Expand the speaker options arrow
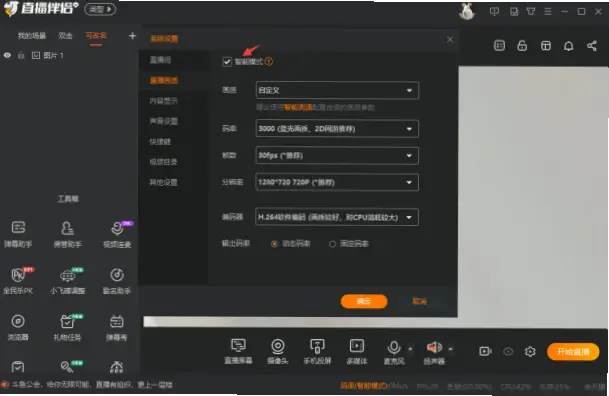The width and height of the screenshot is (609, 396). [451, 348]
